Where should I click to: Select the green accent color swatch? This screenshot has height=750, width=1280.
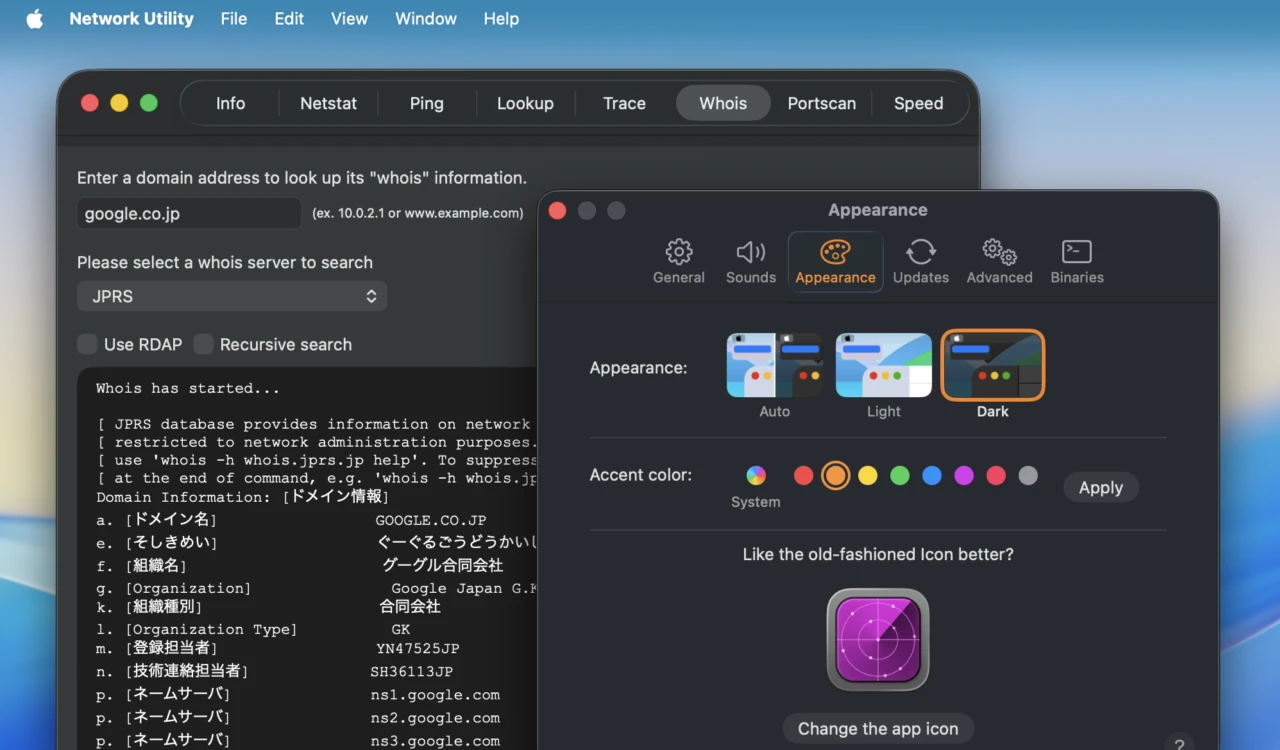click(899, 475)
